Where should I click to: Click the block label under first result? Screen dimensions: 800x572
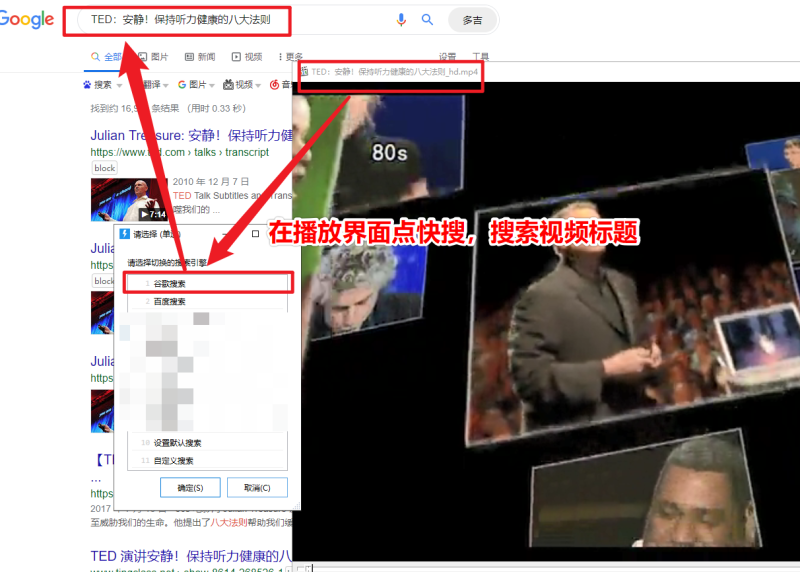click(105, 168)
